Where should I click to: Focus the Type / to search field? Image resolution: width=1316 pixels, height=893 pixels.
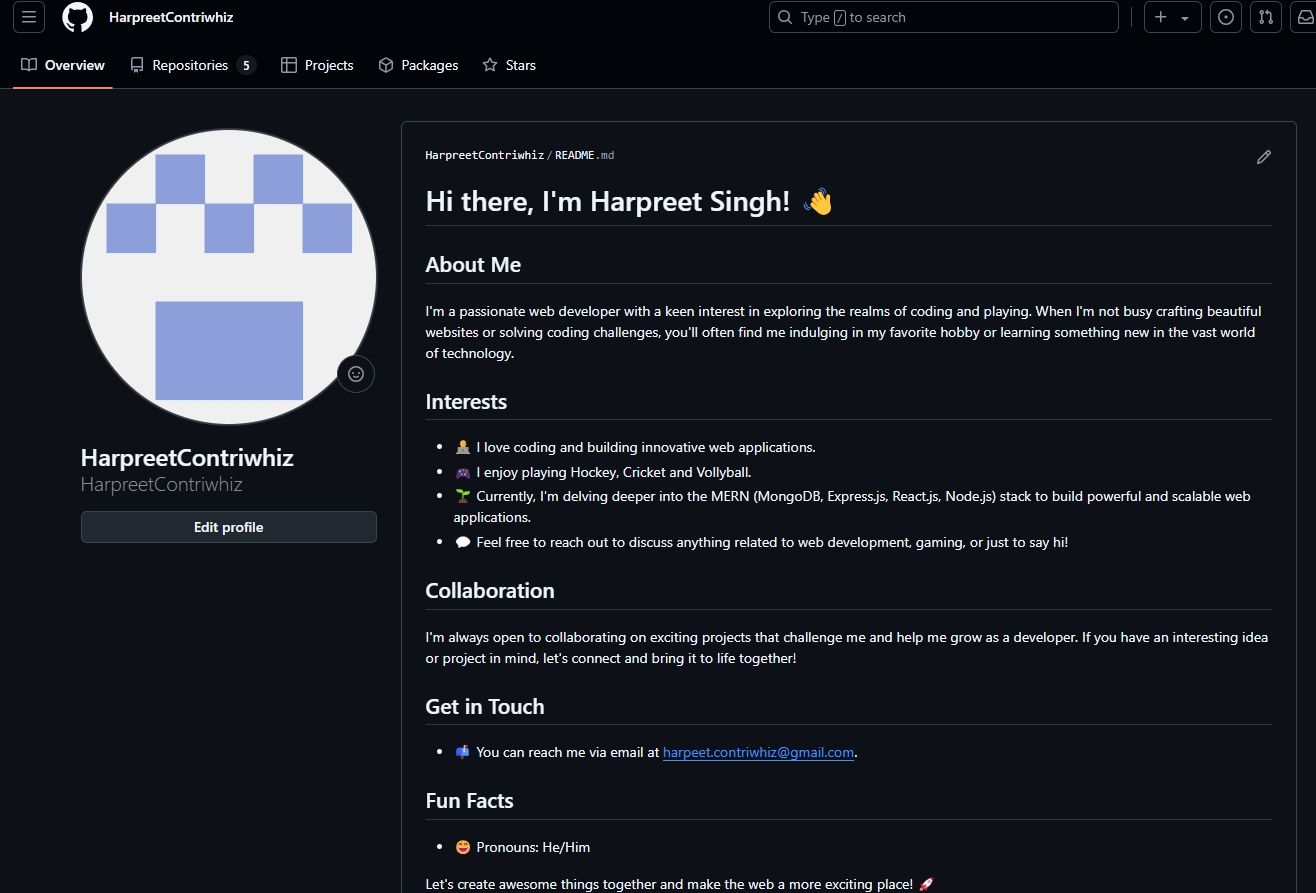click(x=943, y=17)
